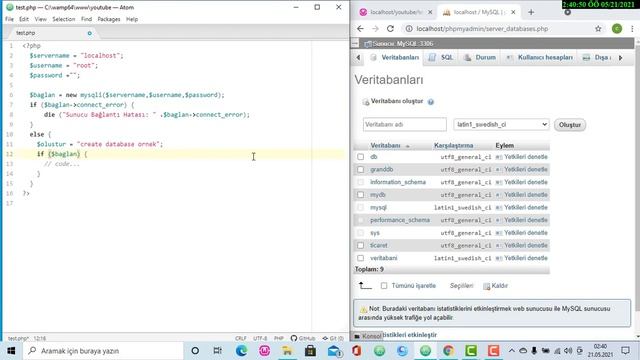Open a new Chrome tab
This screenshot has width=640, height=360.
point(531,12)
